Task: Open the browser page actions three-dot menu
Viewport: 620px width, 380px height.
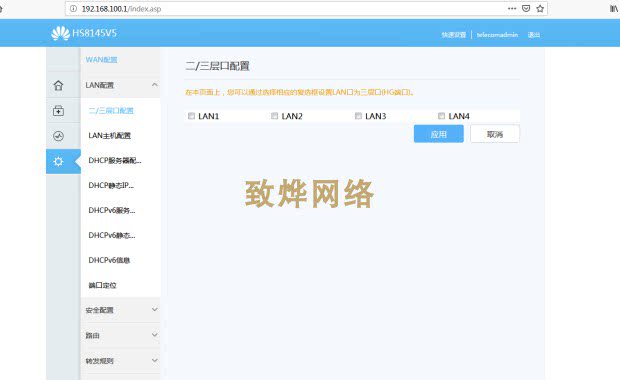Action: click(x=512, y=8)
